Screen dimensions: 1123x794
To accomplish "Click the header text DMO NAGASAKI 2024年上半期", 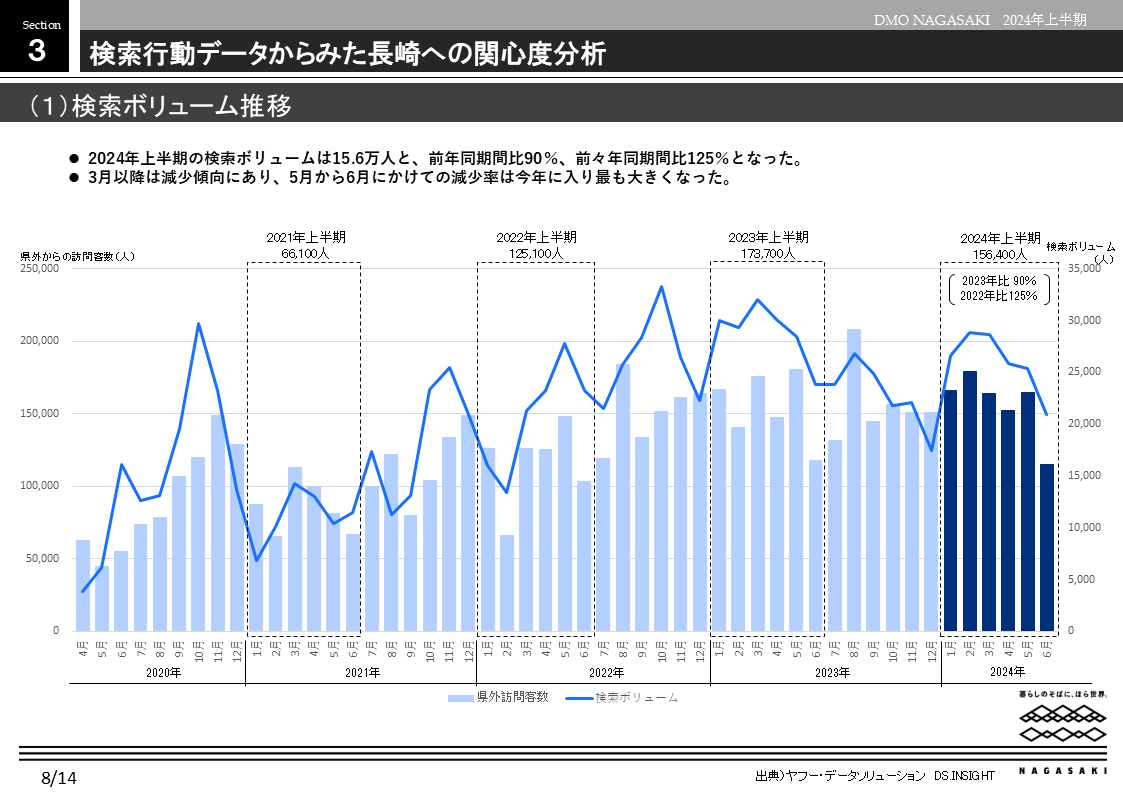I will [x=980, y=20].
